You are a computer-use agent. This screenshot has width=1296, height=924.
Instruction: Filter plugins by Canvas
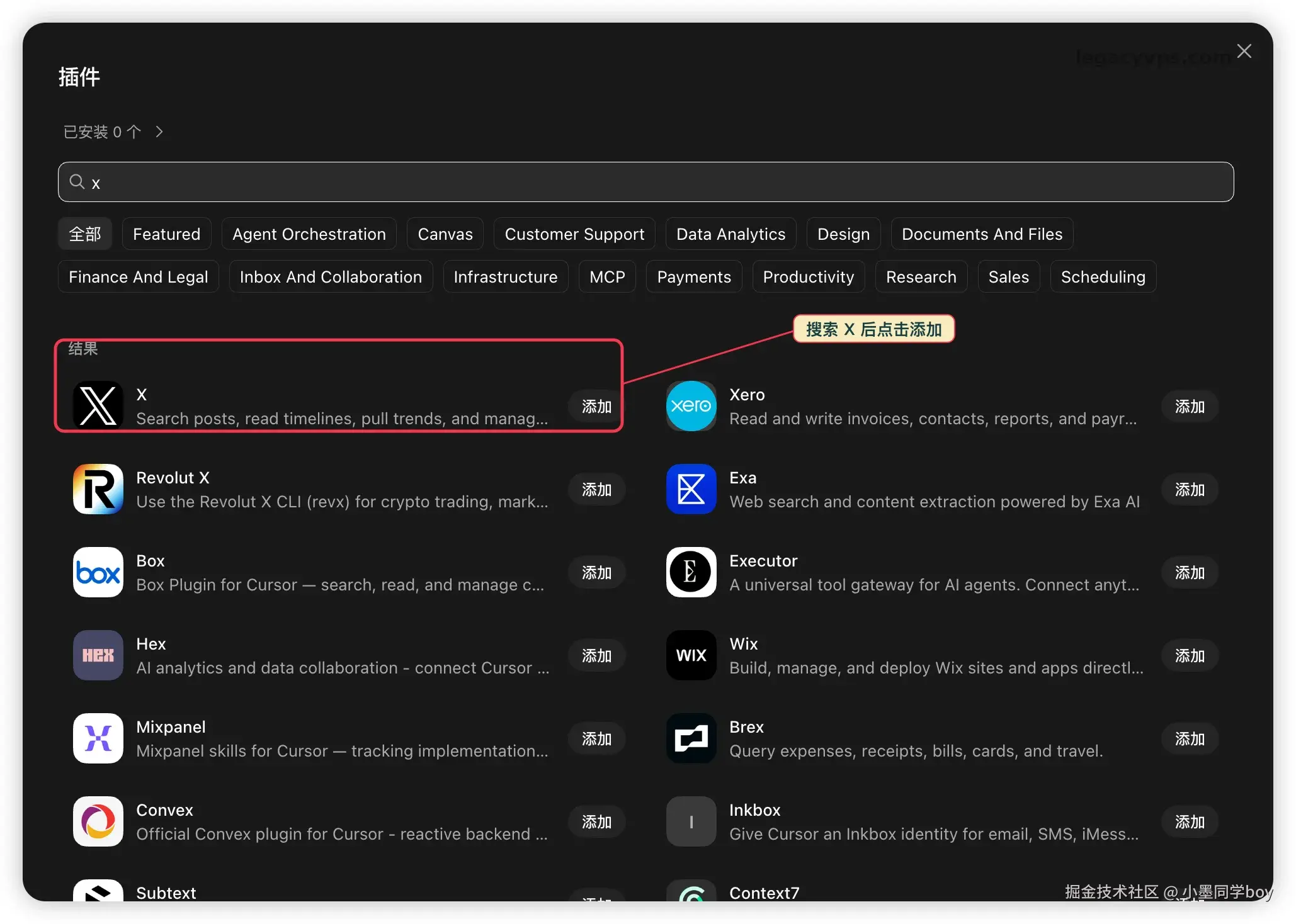[x=445, y=234]
